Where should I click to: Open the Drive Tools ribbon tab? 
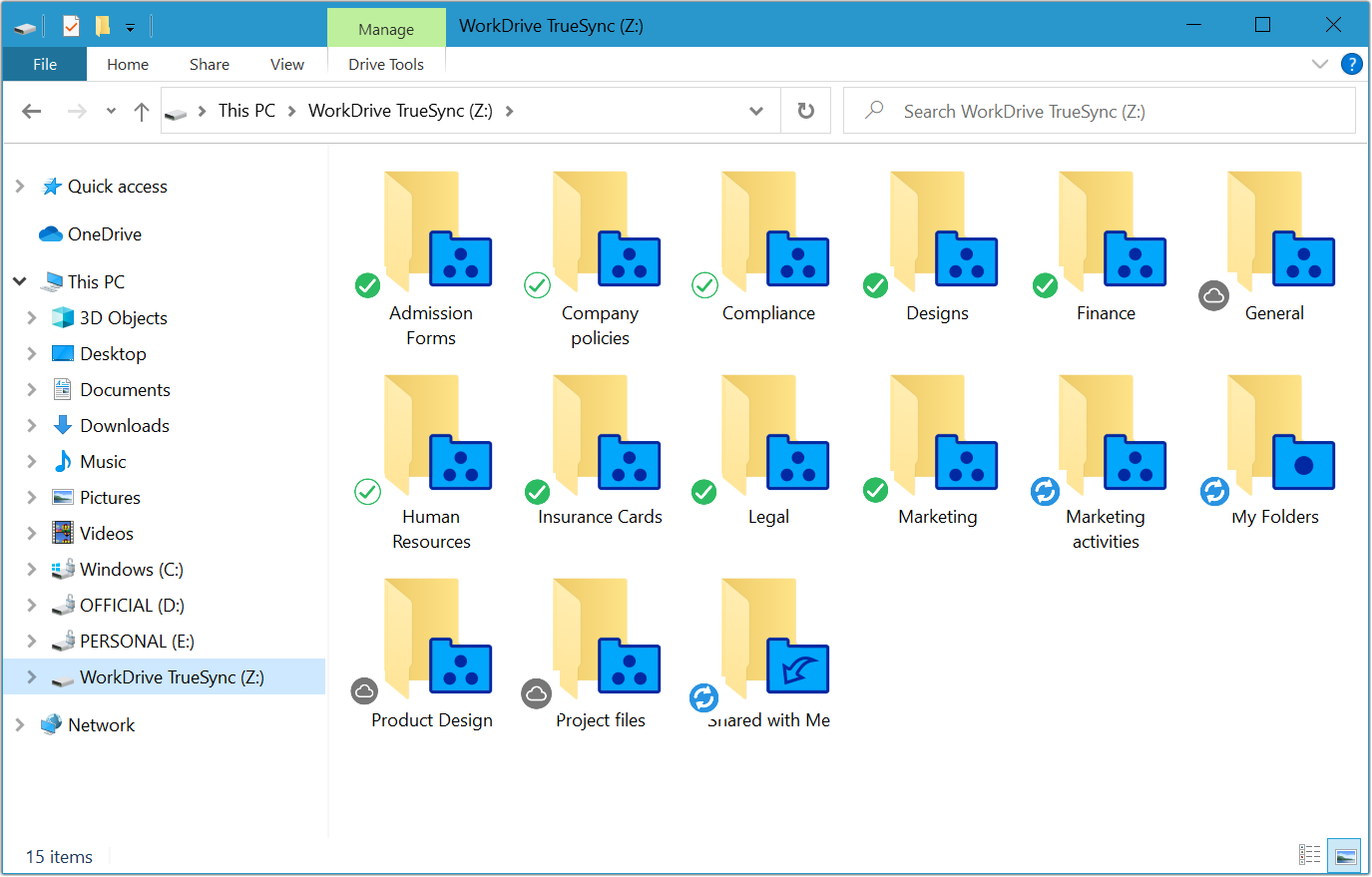(x=386, y=64)
